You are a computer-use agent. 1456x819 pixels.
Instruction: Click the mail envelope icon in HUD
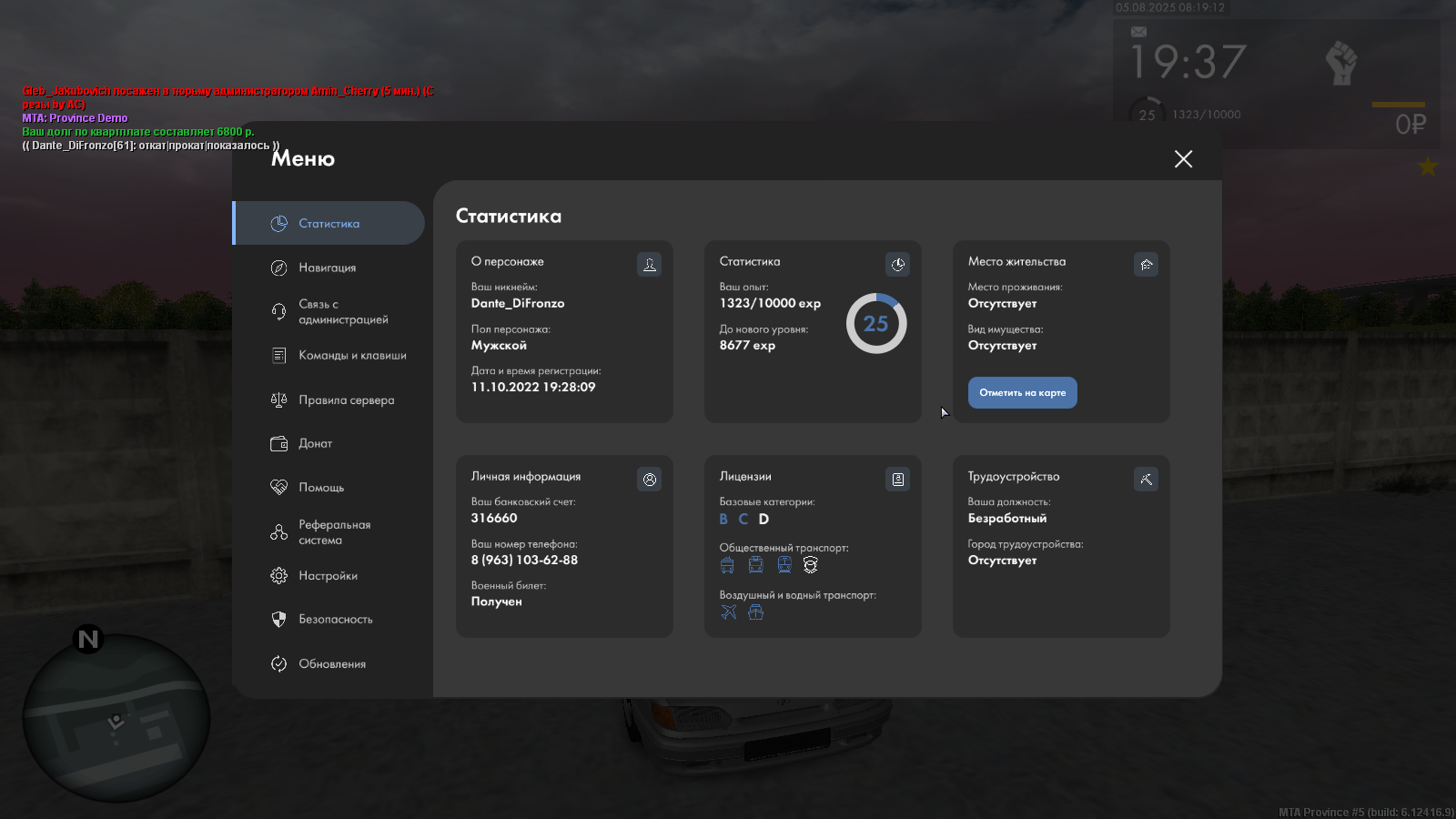(1138, 32)
